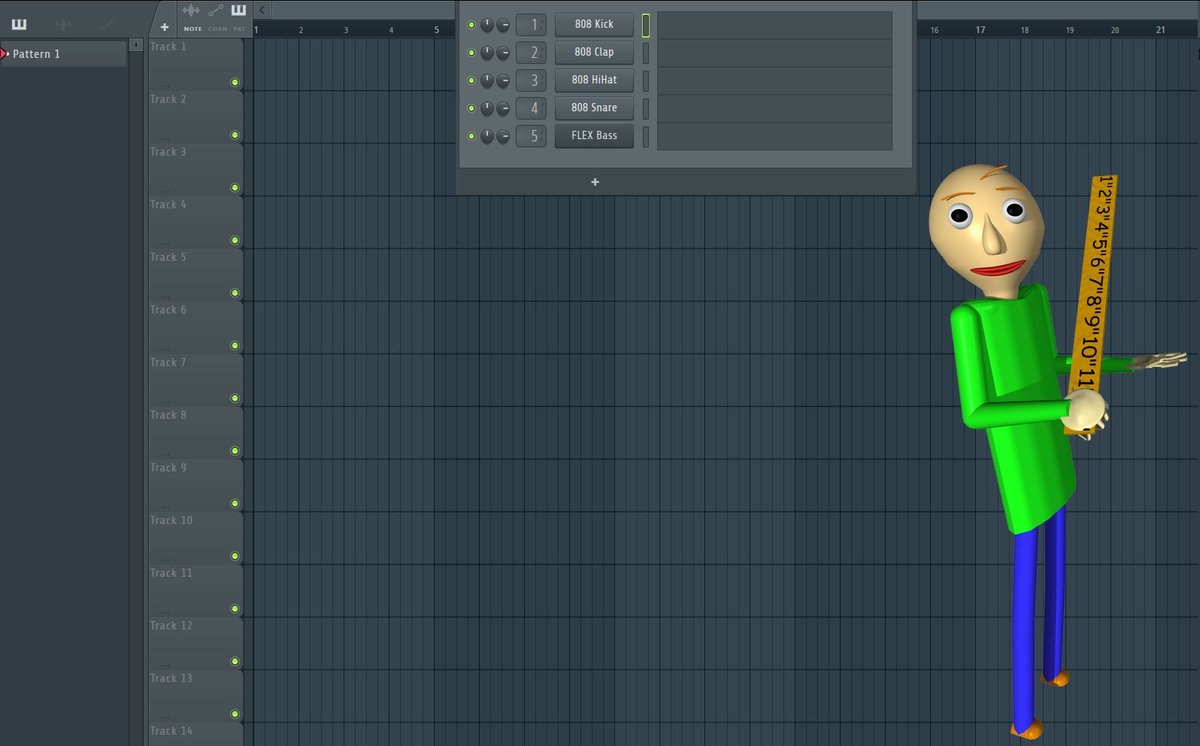Click the 808 Snare channel select indicator

click(x=646, y=109)
